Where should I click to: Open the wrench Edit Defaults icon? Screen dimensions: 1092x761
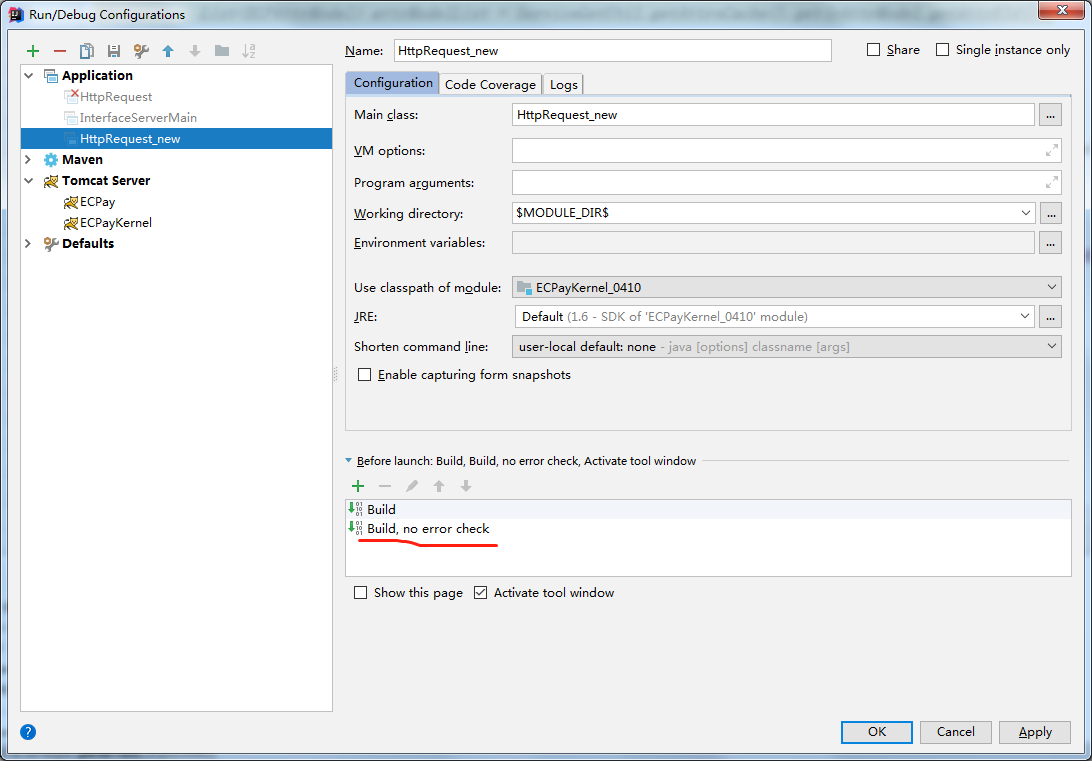click(x=141, y=51)
